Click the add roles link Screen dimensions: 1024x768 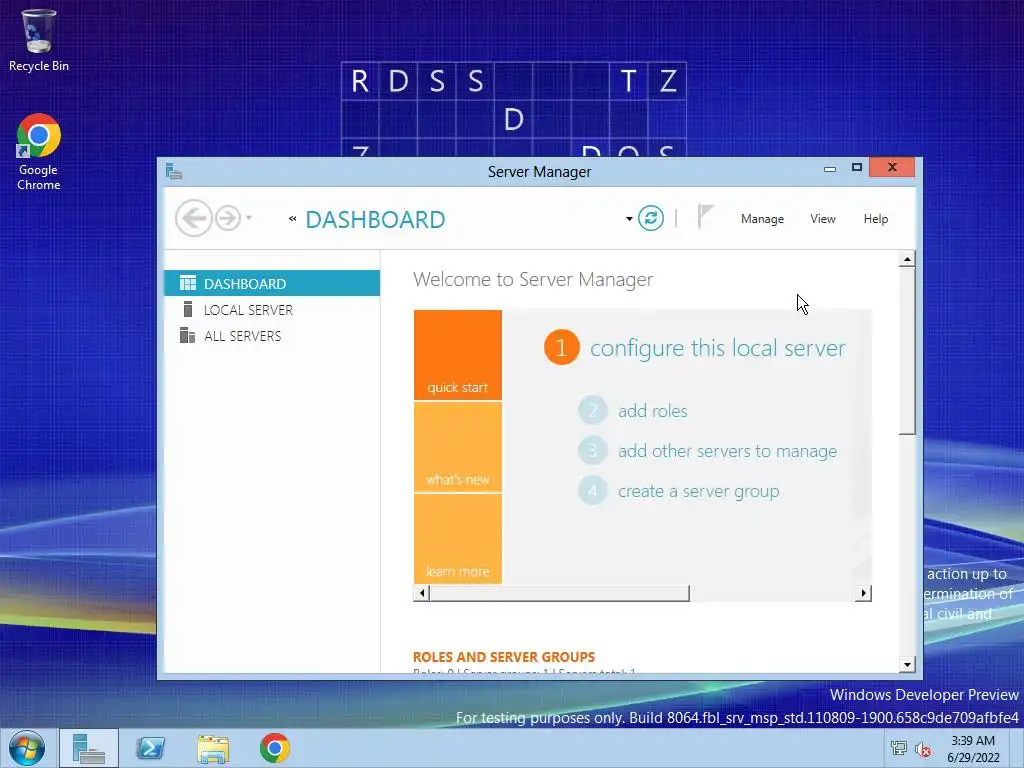652,411
